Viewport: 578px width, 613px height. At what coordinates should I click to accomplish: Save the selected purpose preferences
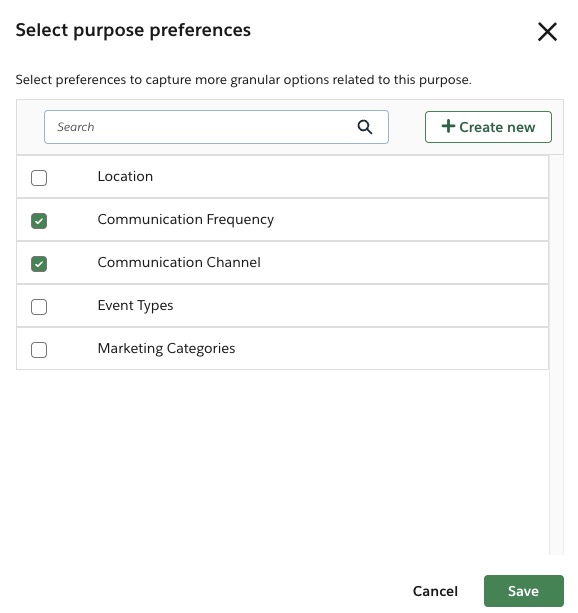pos(524,591)
